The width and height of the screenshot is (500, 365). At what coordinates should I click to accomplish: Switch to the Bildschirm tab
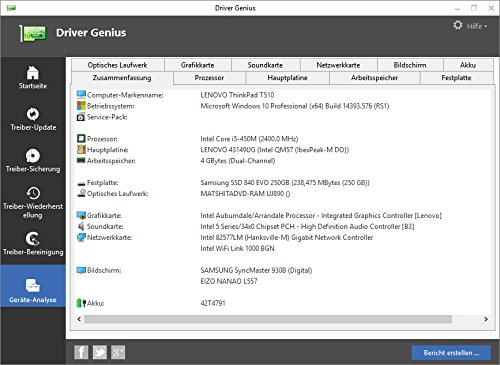coord(410,65)
